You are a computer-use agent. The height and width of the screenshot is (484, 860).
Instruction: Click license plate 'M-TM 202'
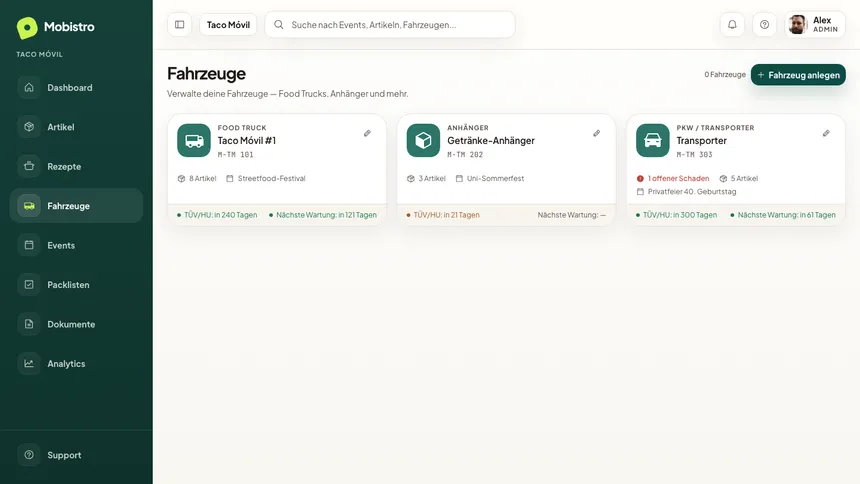(465, 155)
